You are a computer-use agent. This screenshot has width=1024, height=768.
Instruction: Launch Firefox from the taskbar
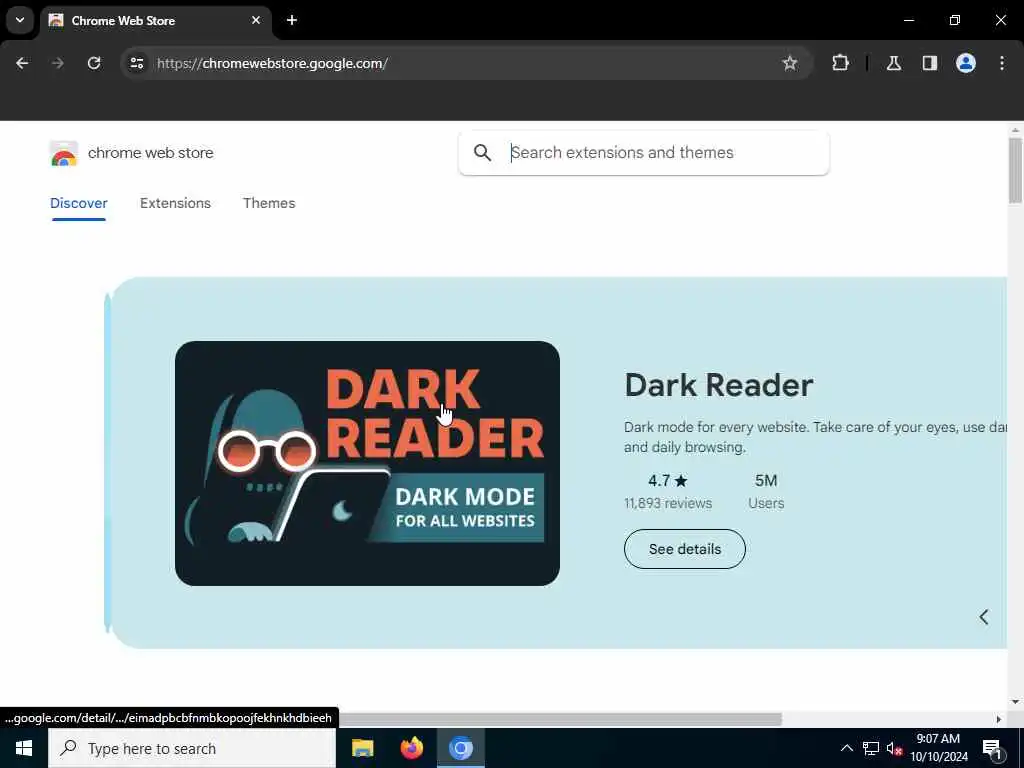(411, 748)
